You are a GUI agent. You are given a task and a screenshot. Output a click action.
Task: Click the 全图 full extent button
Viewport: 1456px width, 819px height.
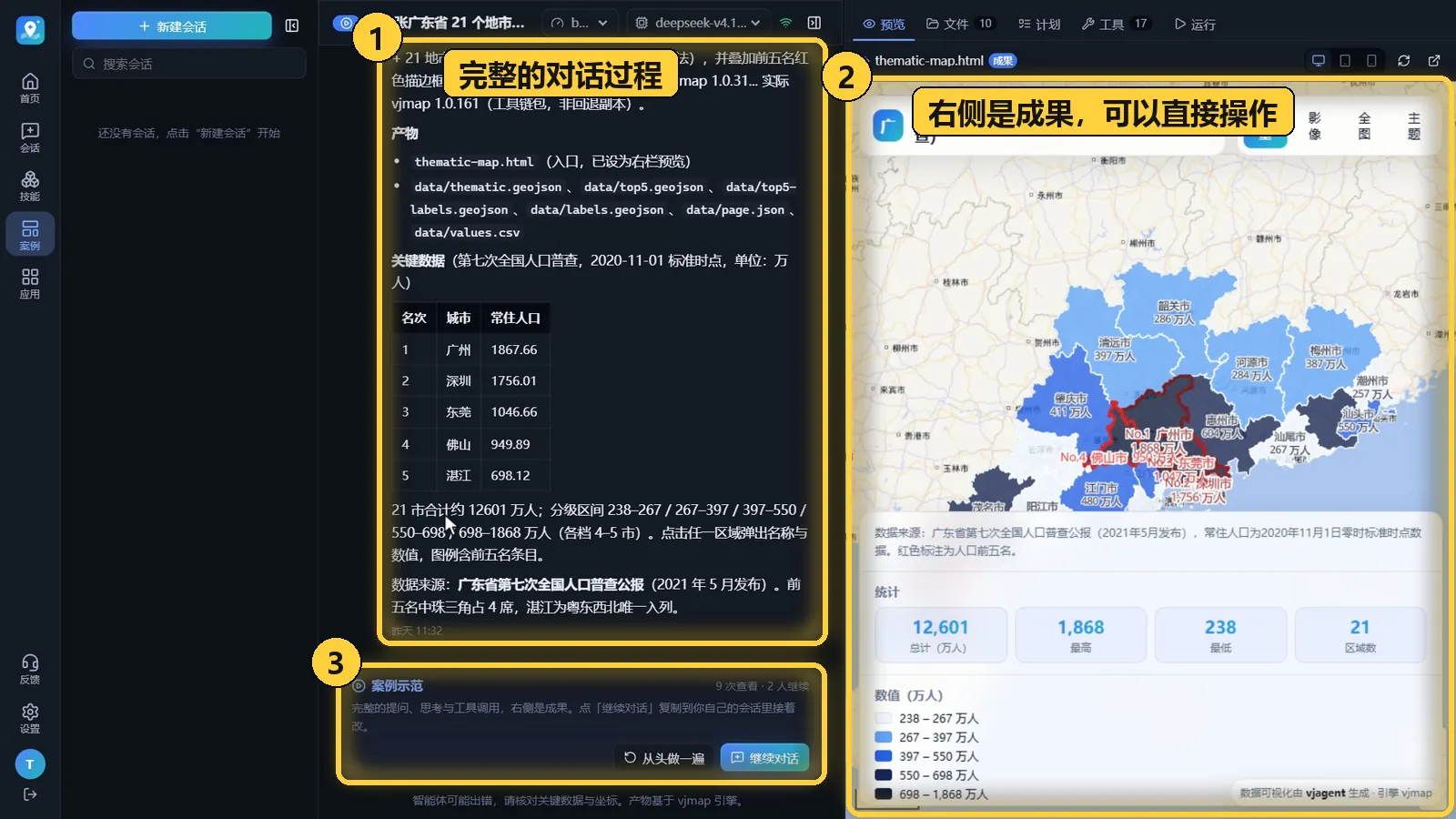click(x=1364, y=126)
